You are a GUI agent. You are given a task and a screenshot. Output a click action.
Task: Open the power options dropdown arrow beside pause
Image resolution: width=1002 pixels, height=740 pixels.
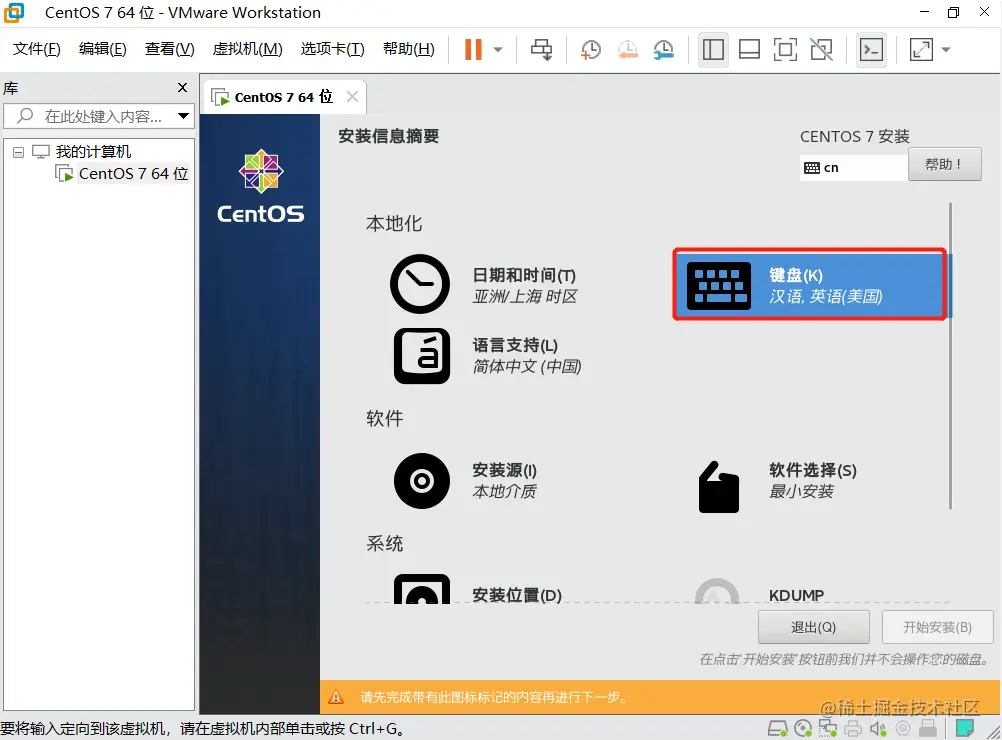498,49
